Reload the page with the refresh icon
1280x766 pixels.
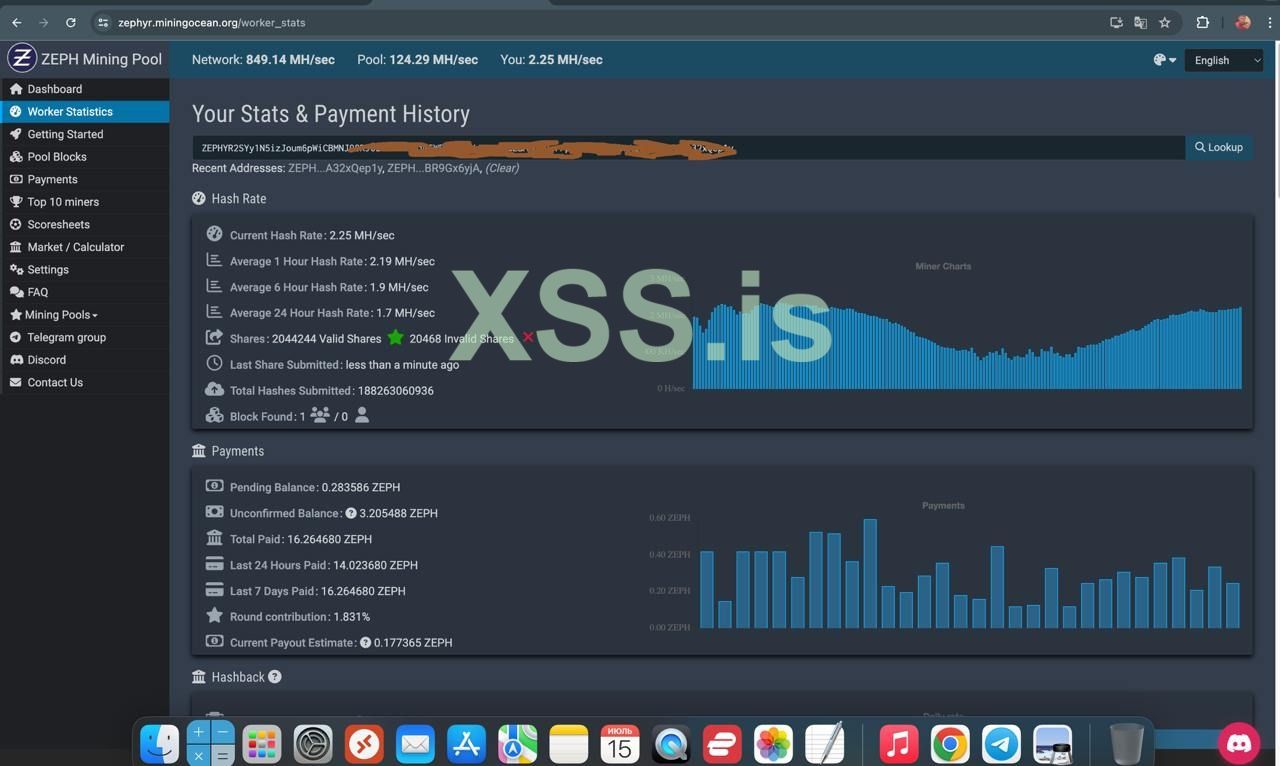70,22
